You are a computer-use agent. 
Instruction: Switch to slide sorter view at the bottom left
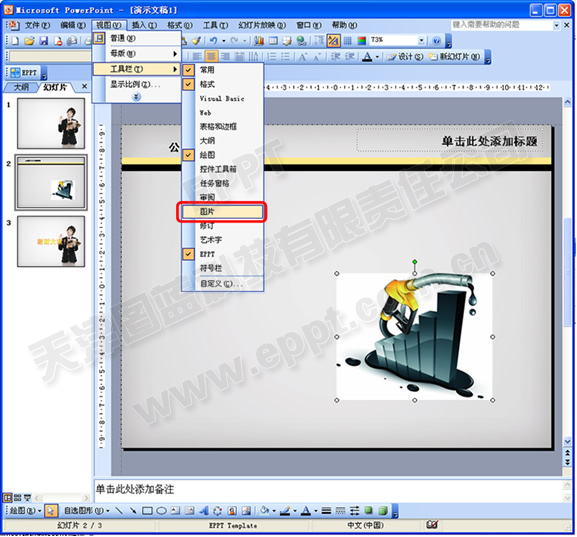coord(17,498)
